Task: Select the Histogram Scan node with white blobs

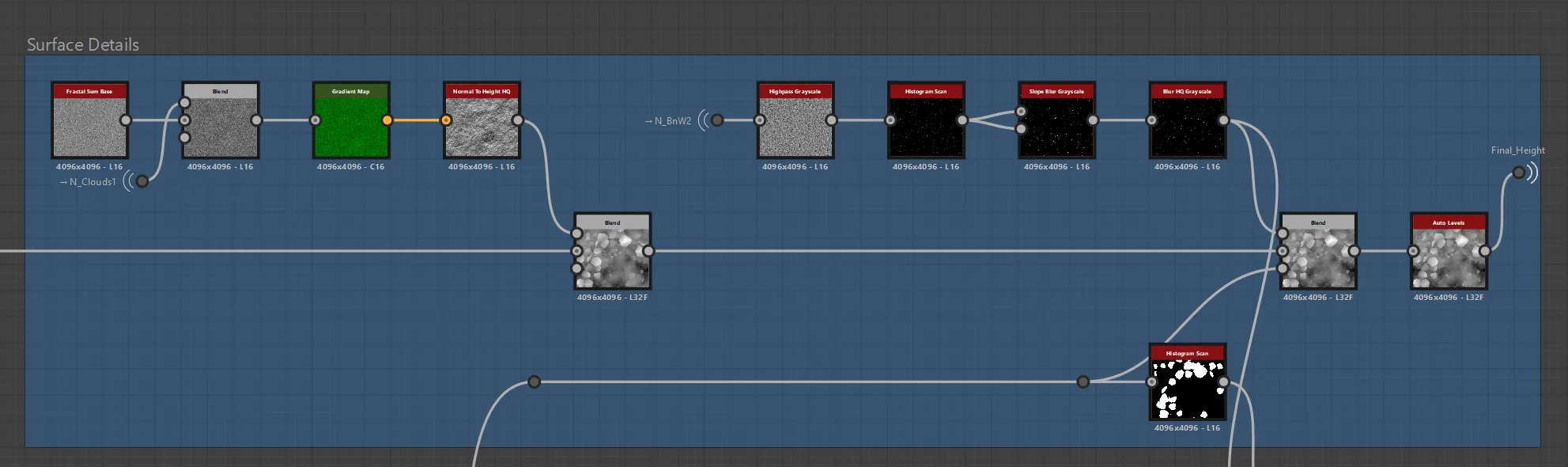Action: point(1187,382)
